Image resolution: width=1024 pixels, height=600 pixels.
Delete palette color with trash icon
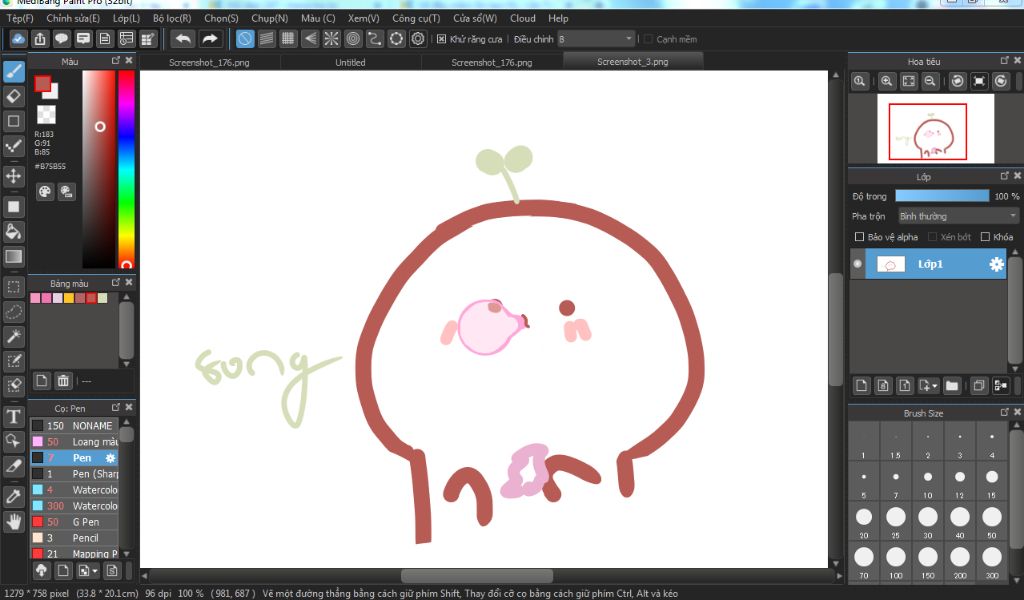pyautogui.click(x=63, y=381)
